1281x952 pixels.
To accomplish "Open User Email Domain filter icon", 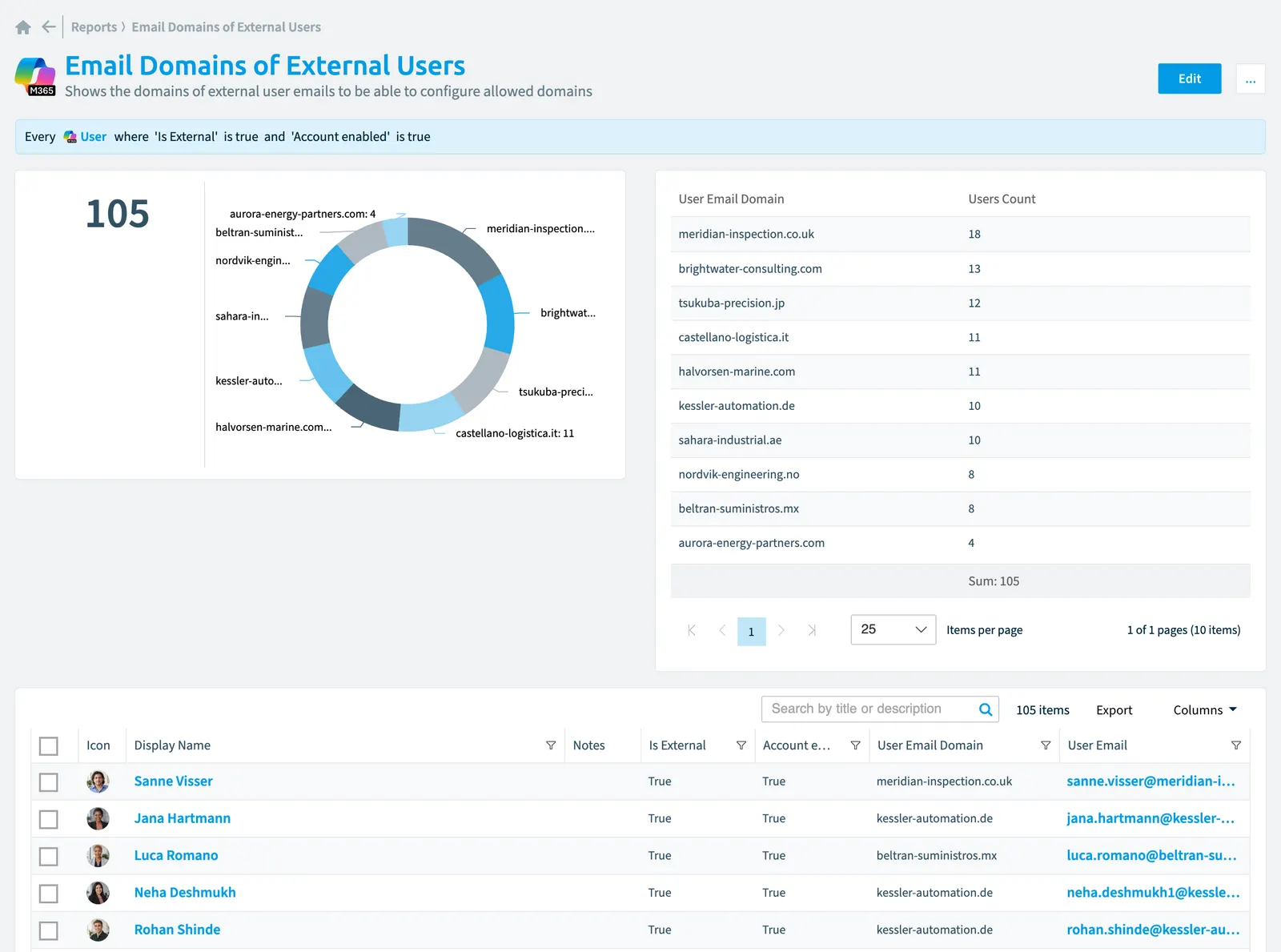I will tap(1046, 745).
